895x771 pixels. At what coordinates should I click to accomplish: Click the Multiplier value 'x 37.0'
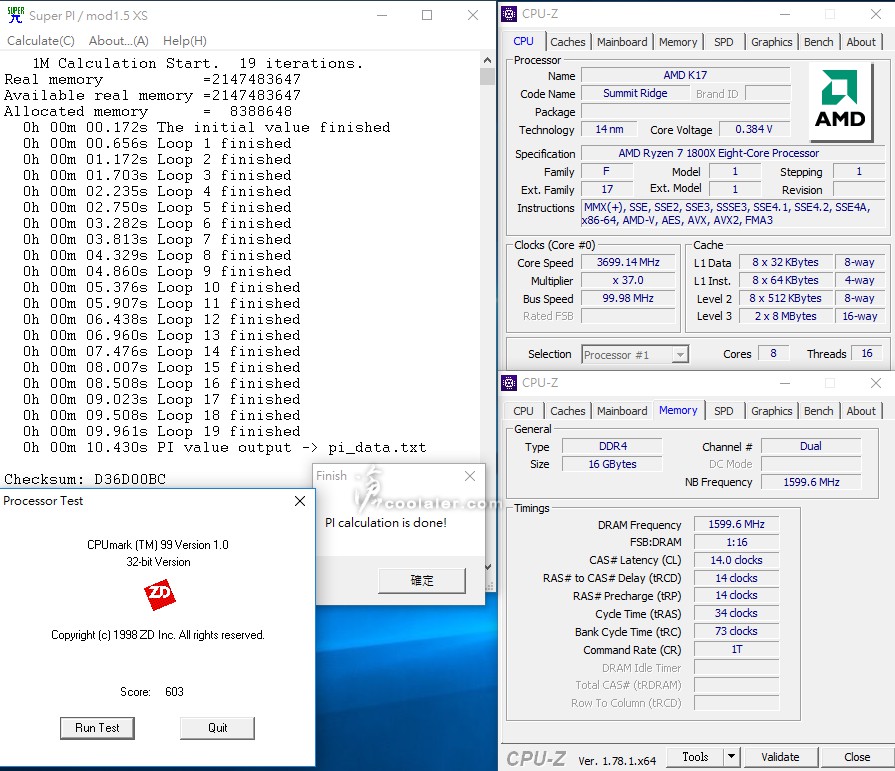point(628,281)
